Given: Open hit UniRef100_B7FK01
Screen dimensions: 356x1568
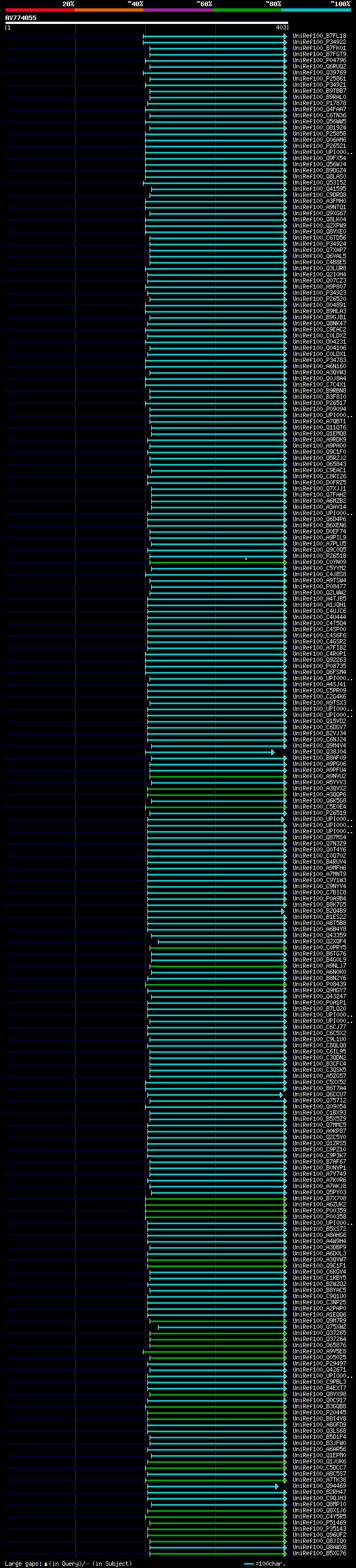Looking at the screenshot, I should 319,48.
